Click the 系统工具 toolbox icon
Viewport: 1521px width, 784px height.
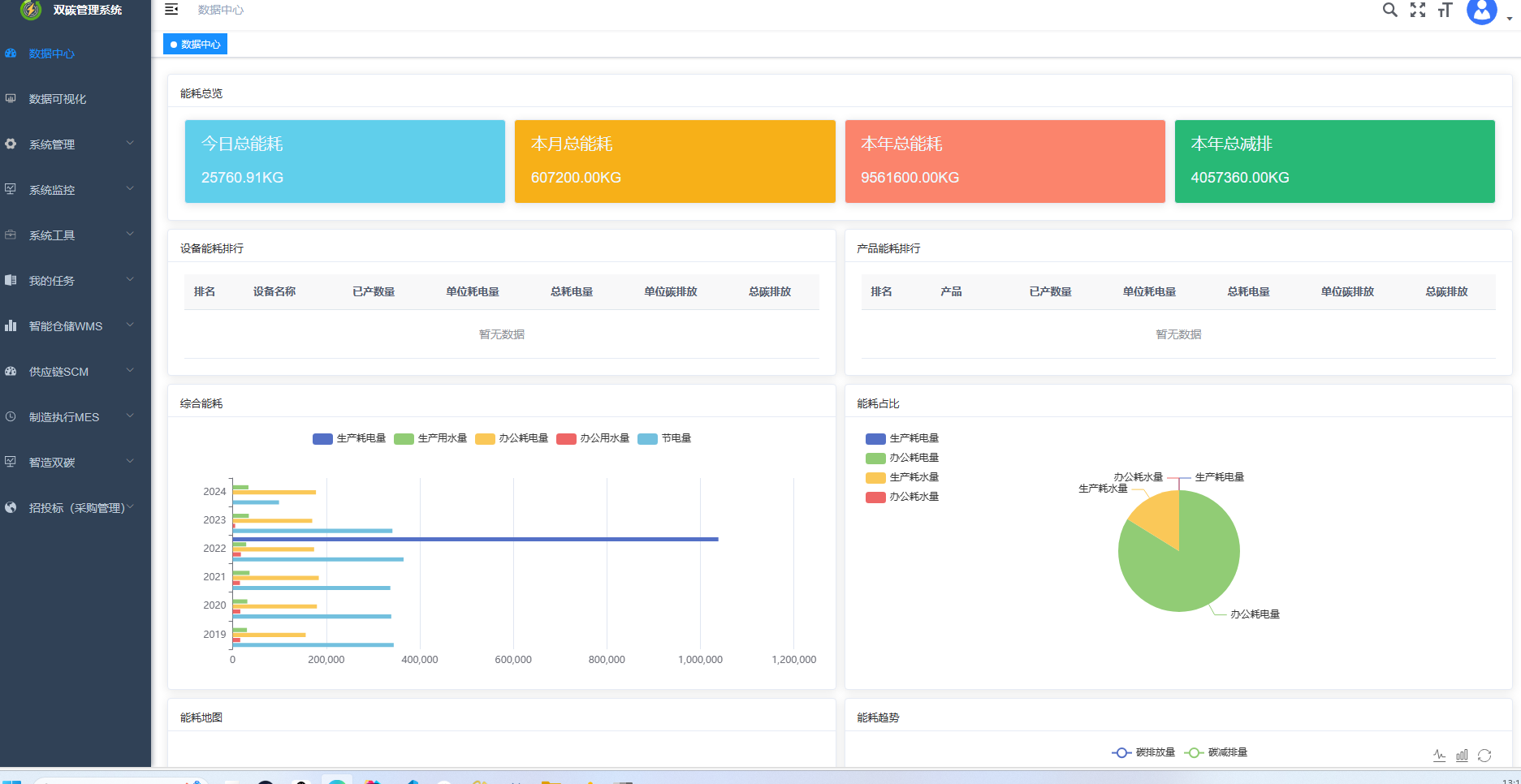pyautogui.click(x=11, y=235)
